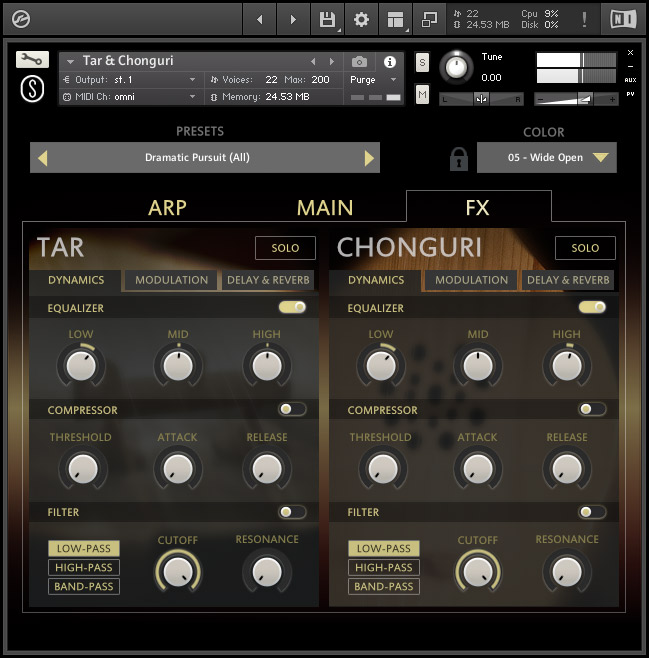The height and width of the screenshot is (658, 649).
Task: Click the Chonguri EQ MID knob
Action: click(477, 366)
